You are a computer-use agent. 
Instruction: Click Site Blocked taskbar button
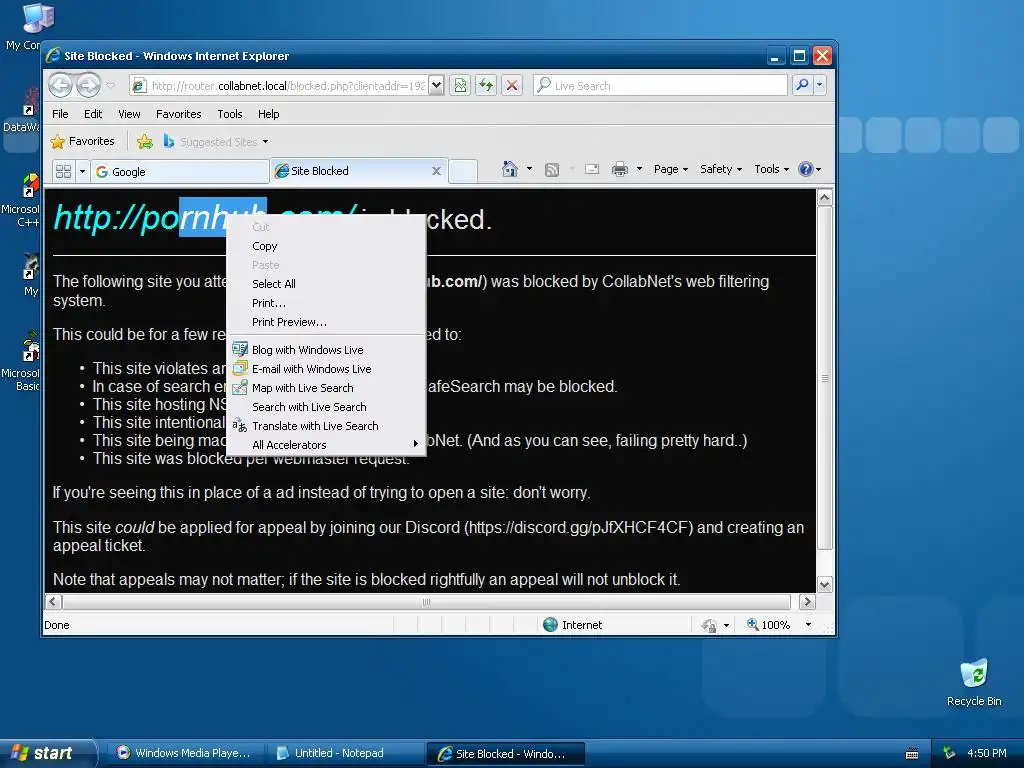(x=505, y=754)
